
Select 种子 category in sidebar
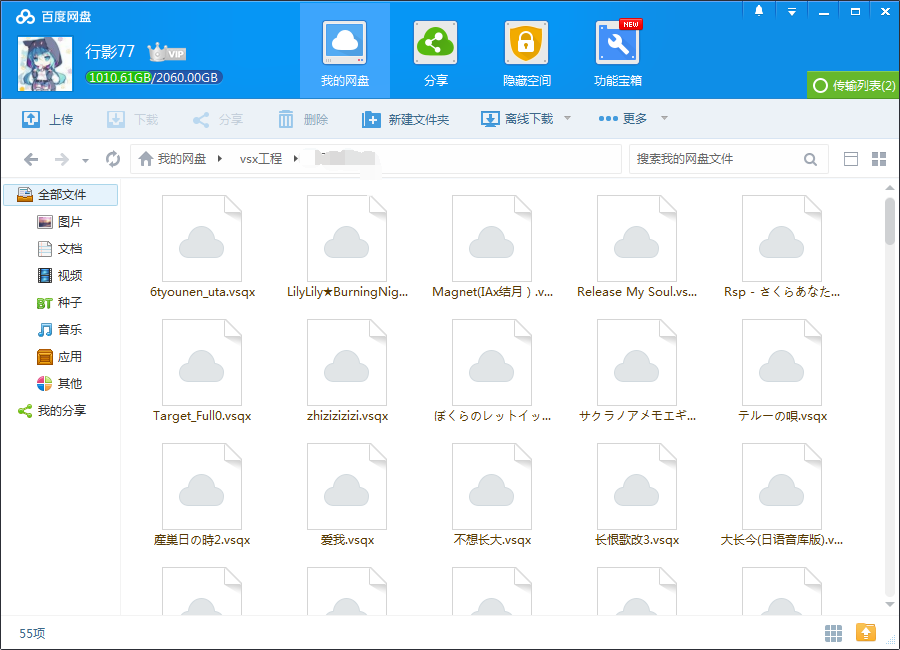(61, 303)
